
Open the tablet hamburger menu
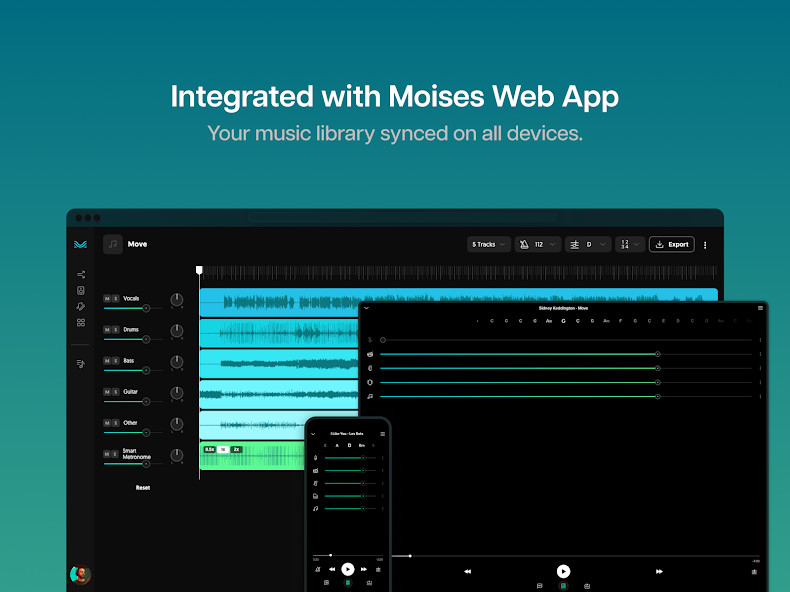pyautogui.click(x=760, y=308)
